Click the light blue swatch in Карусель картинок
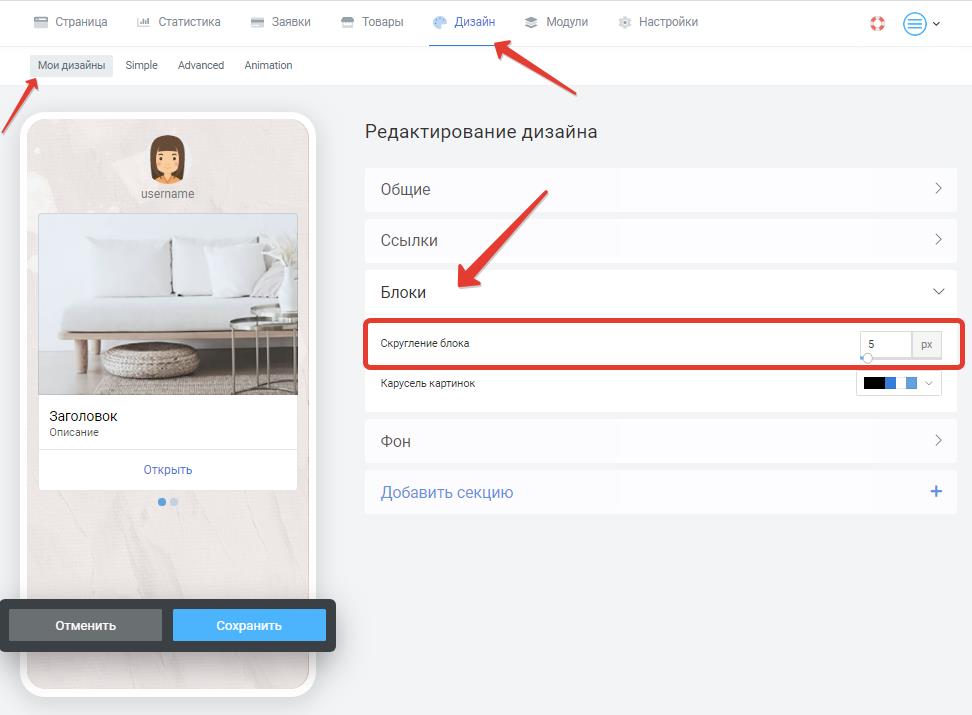Screen dimensions: 972x715 point(911,383)
